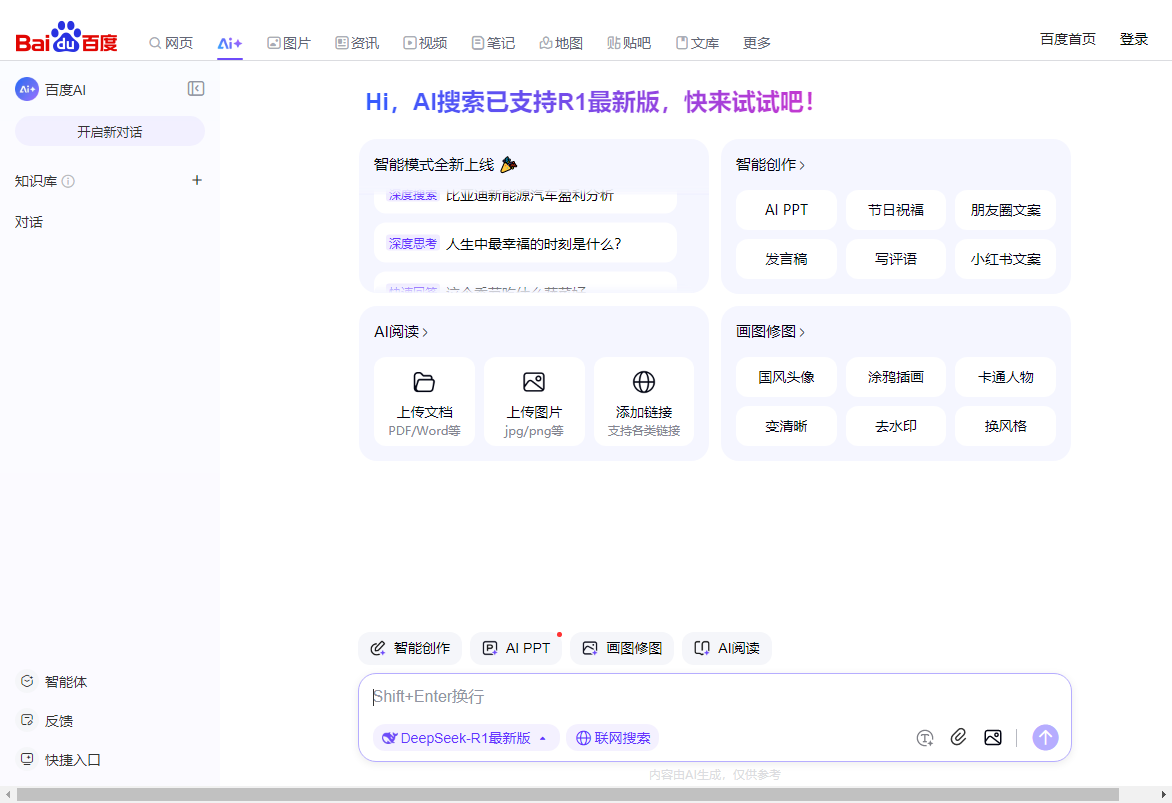Click 智能创作 chip above input box
1172x803 pixels.
pyautogui.click(x=410, y=648)
